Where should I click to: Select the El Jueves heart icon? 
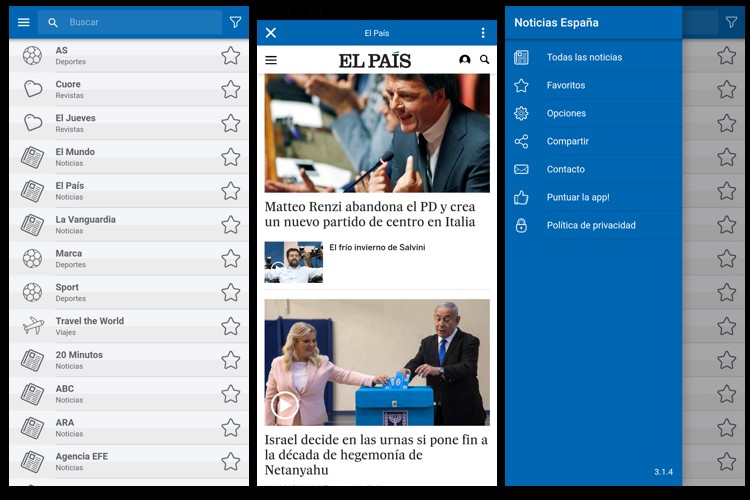pyautogui.click(x=33, y=123)
